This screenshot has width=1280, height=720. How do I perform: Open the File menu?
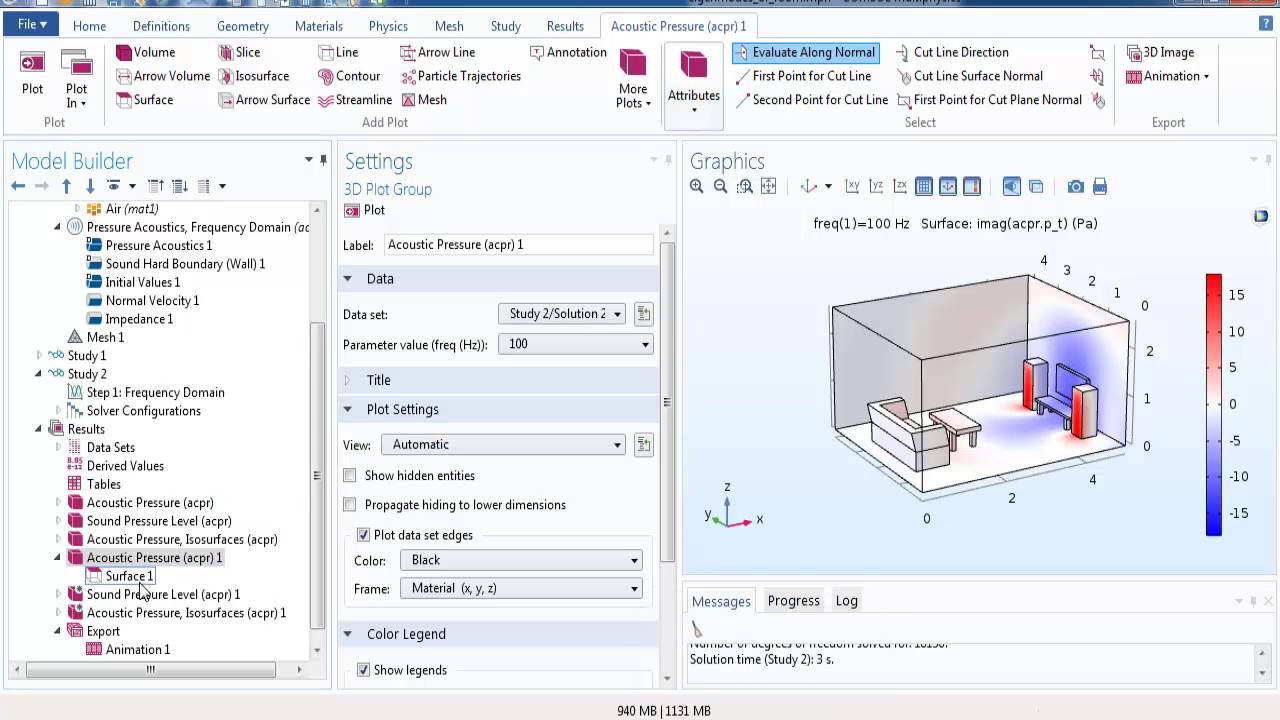pyautogui.click(x=32, y=24)
